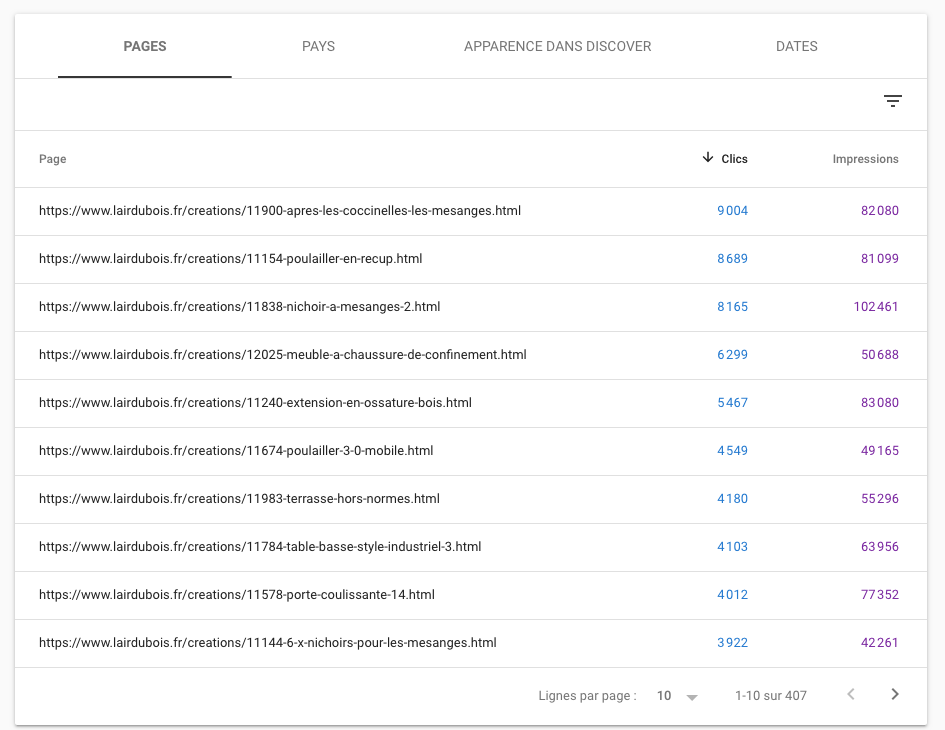The height and width of the screenshot is (730, 945).
Task: Switch to the DATES tab
Action: pos(796,46)
